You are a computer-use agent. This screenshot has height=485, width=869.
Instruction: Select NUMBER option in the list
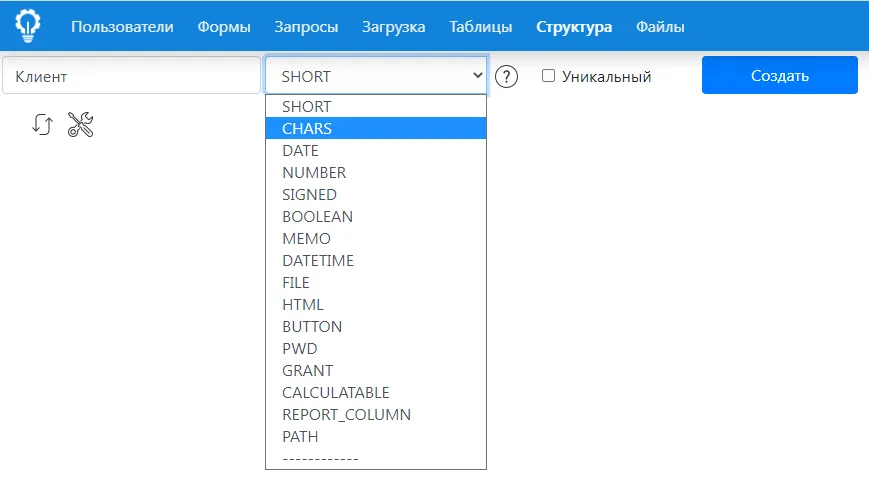click(x=376, y=172)
